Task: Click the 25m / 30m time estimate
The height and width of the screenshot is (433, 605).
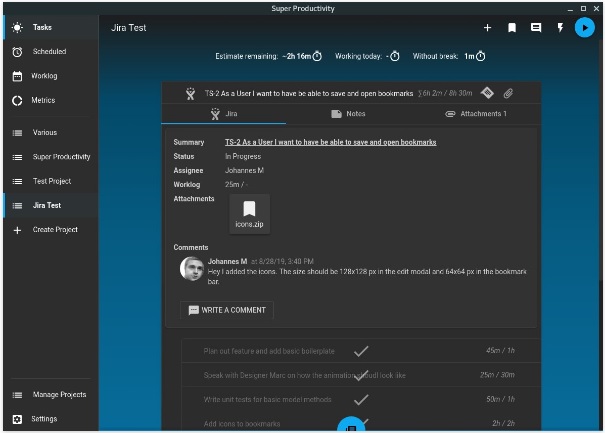Action: point(497,375)
